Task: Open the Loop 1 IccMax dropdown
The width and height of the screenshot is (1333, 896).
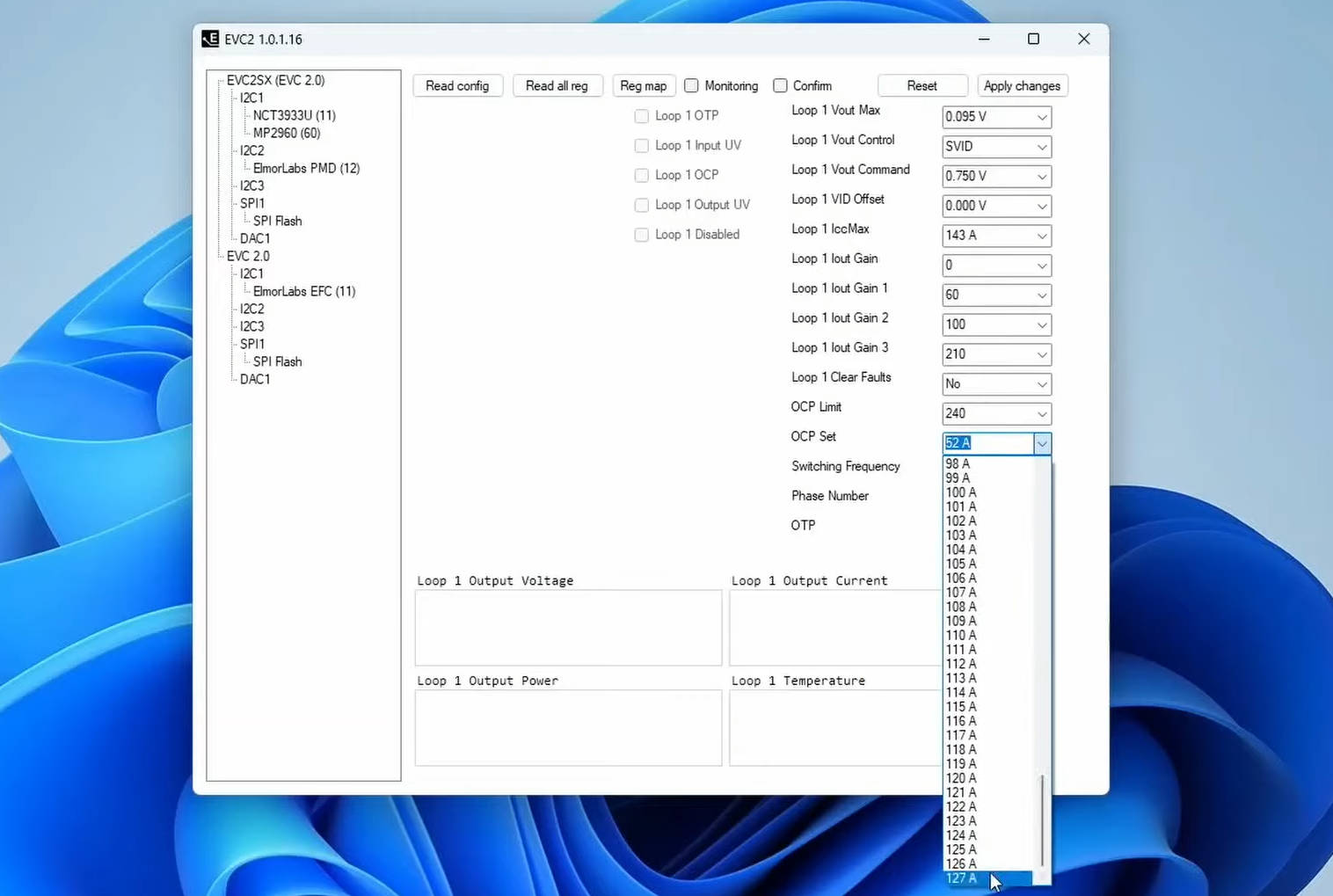Action: point(996,235)
